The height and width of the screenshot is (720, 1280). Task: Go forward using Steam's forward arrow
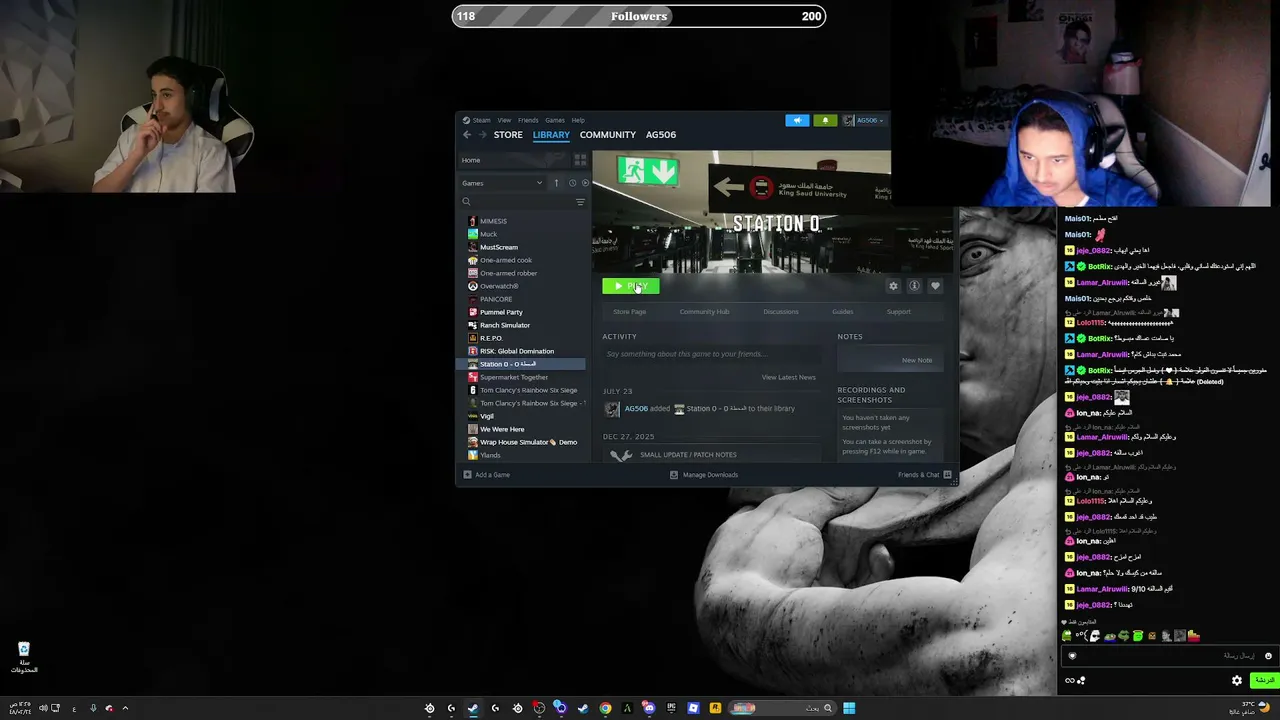pos(482,135)
